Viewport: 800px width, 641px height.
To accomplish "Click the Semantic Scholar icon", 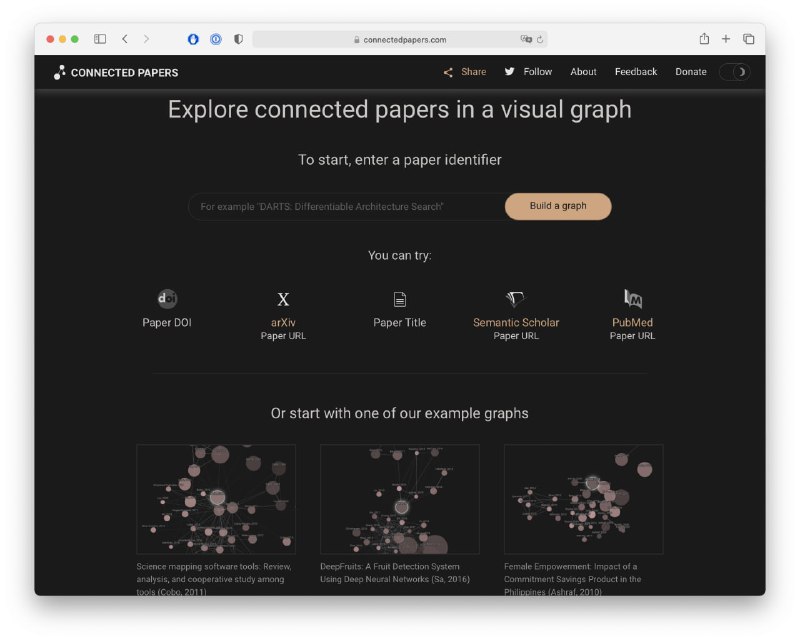I will click(515, 299).
